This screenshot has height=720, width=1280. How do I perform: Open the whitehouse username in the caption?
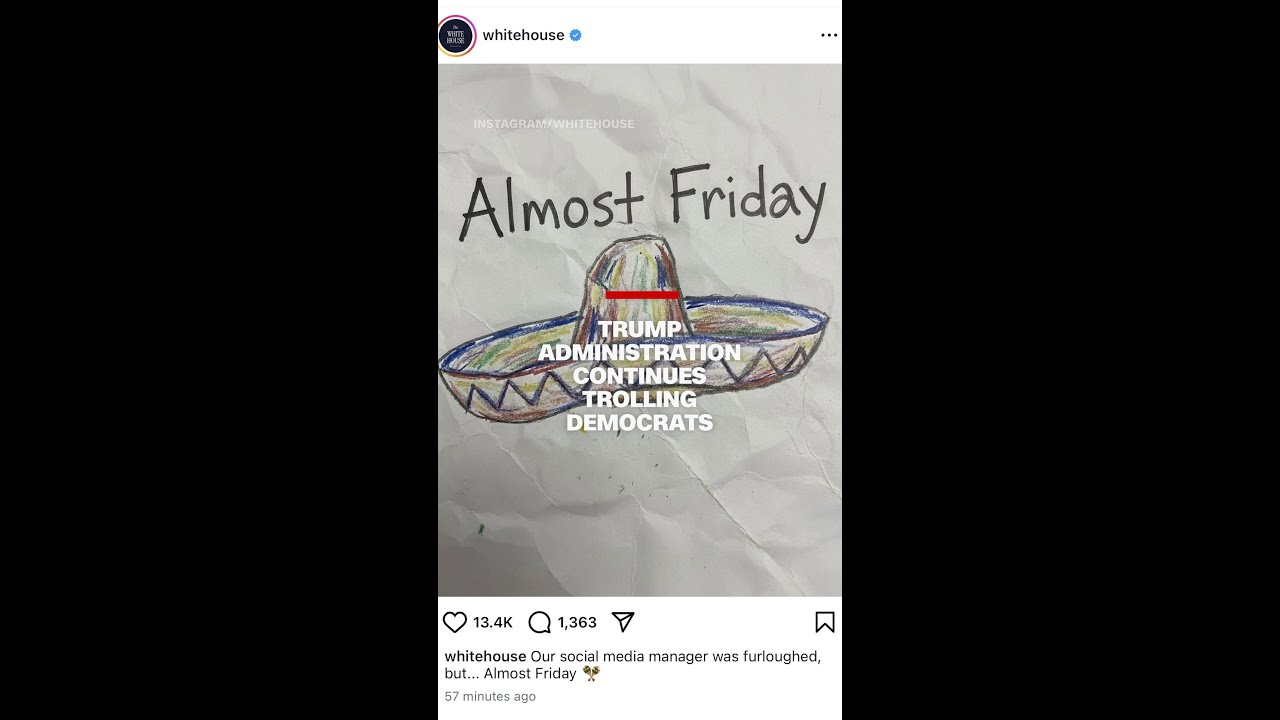tap(485, 656)
